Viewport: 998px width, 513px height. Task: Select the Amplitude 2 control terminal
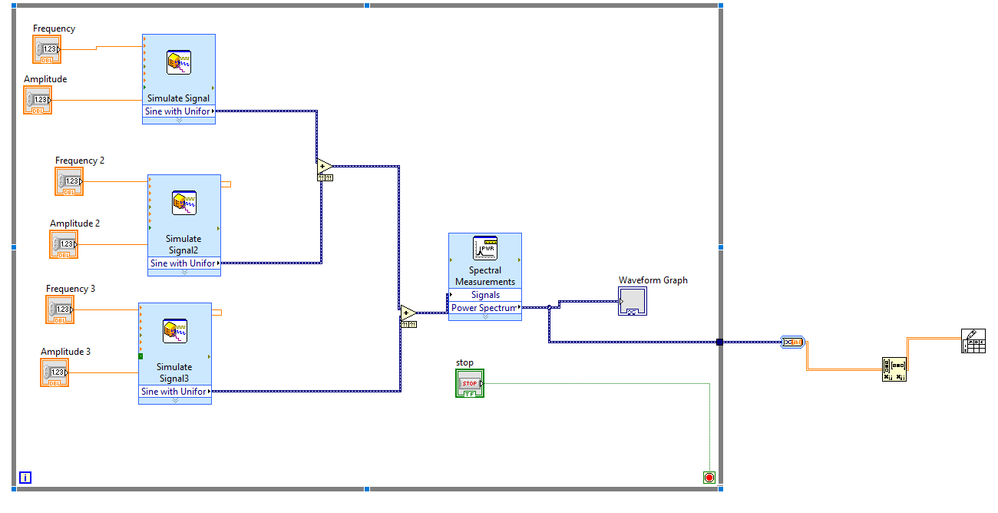(x=64, y=244)
